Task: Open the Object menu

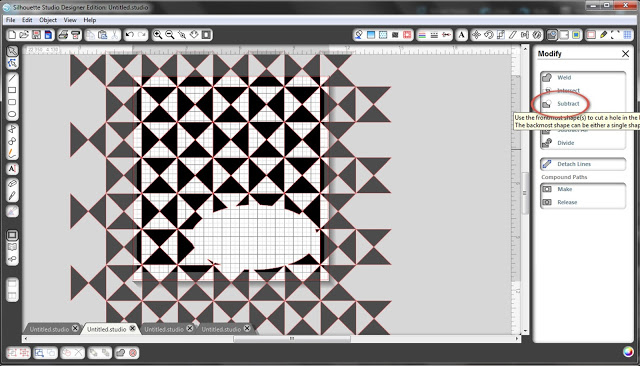Action: point(48,20)
